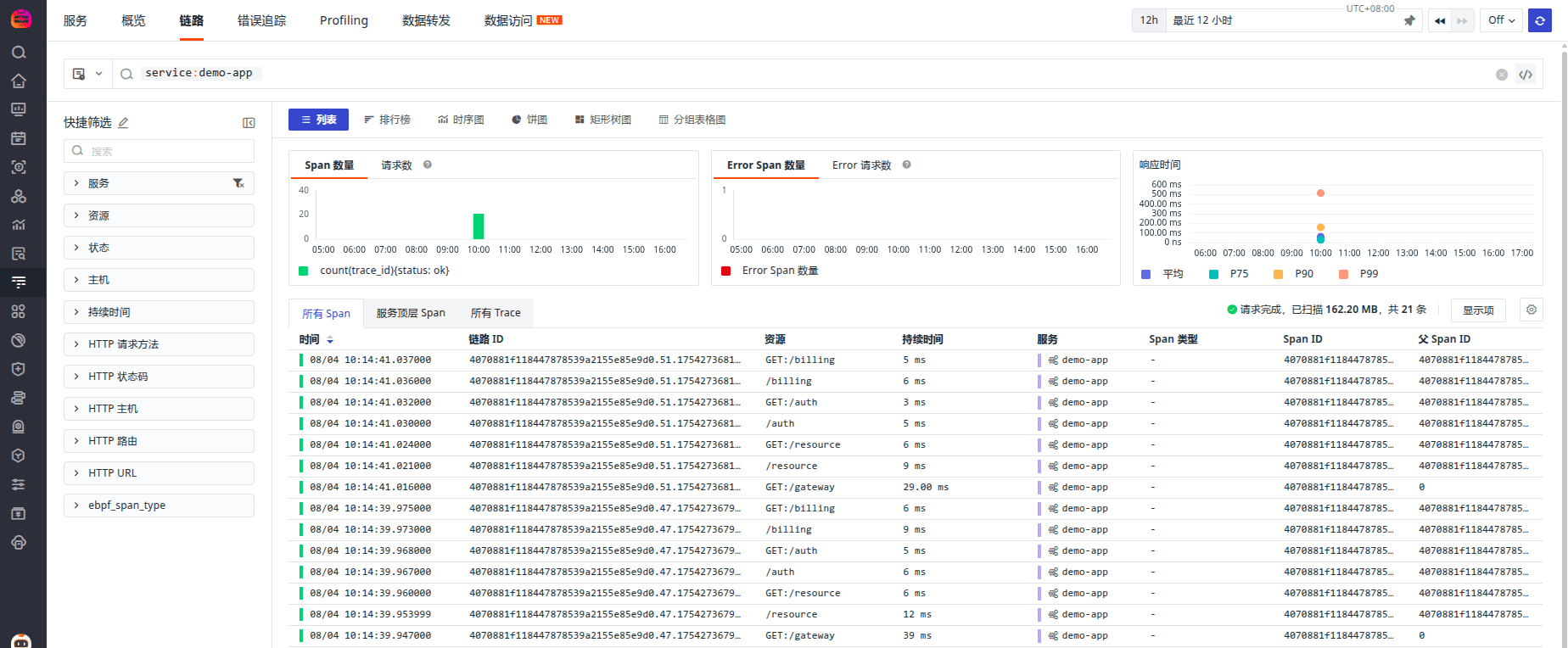Image resolution: width=1568 pixels, height=648 pixels.
Task: Clear the search query with X icon
Action: [x=1502, y=75]
